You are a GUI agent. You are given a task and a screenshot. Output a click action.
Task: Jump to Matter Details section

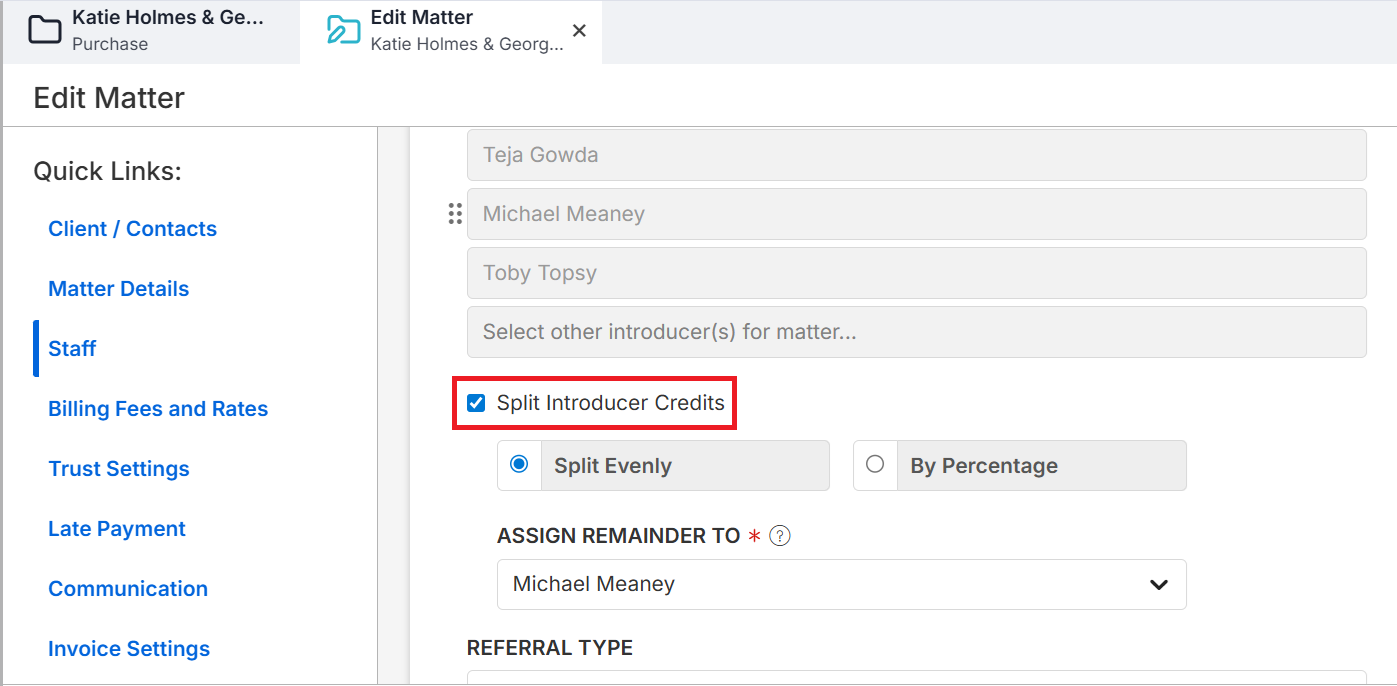coord(118,289)
